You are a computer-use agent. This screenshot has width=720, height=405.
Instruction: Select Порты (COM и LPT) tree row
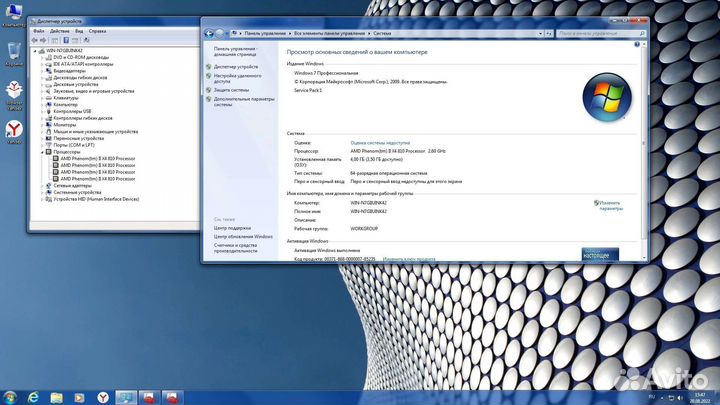click(74, 145)
